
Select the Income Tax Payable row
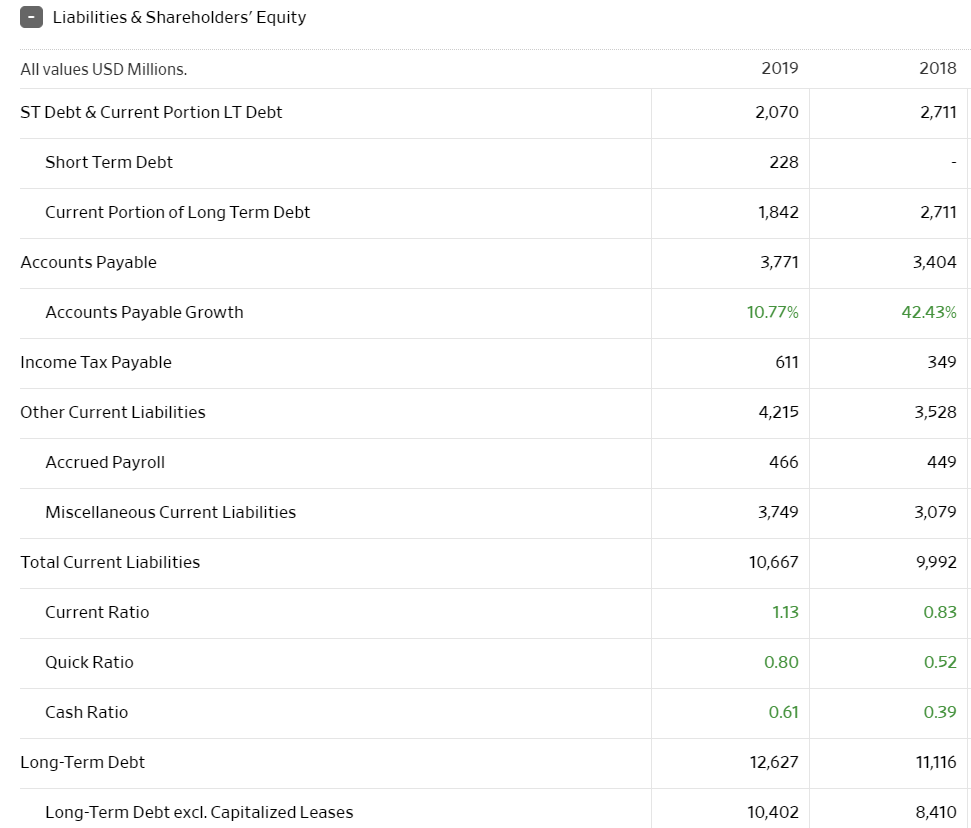96,362
